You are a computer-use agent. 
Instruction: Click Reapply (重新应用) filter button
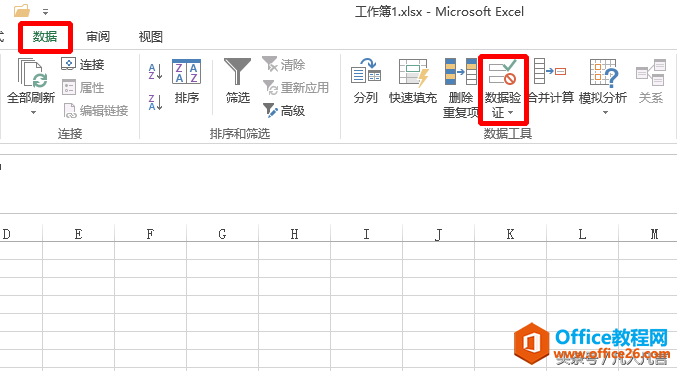296,88
